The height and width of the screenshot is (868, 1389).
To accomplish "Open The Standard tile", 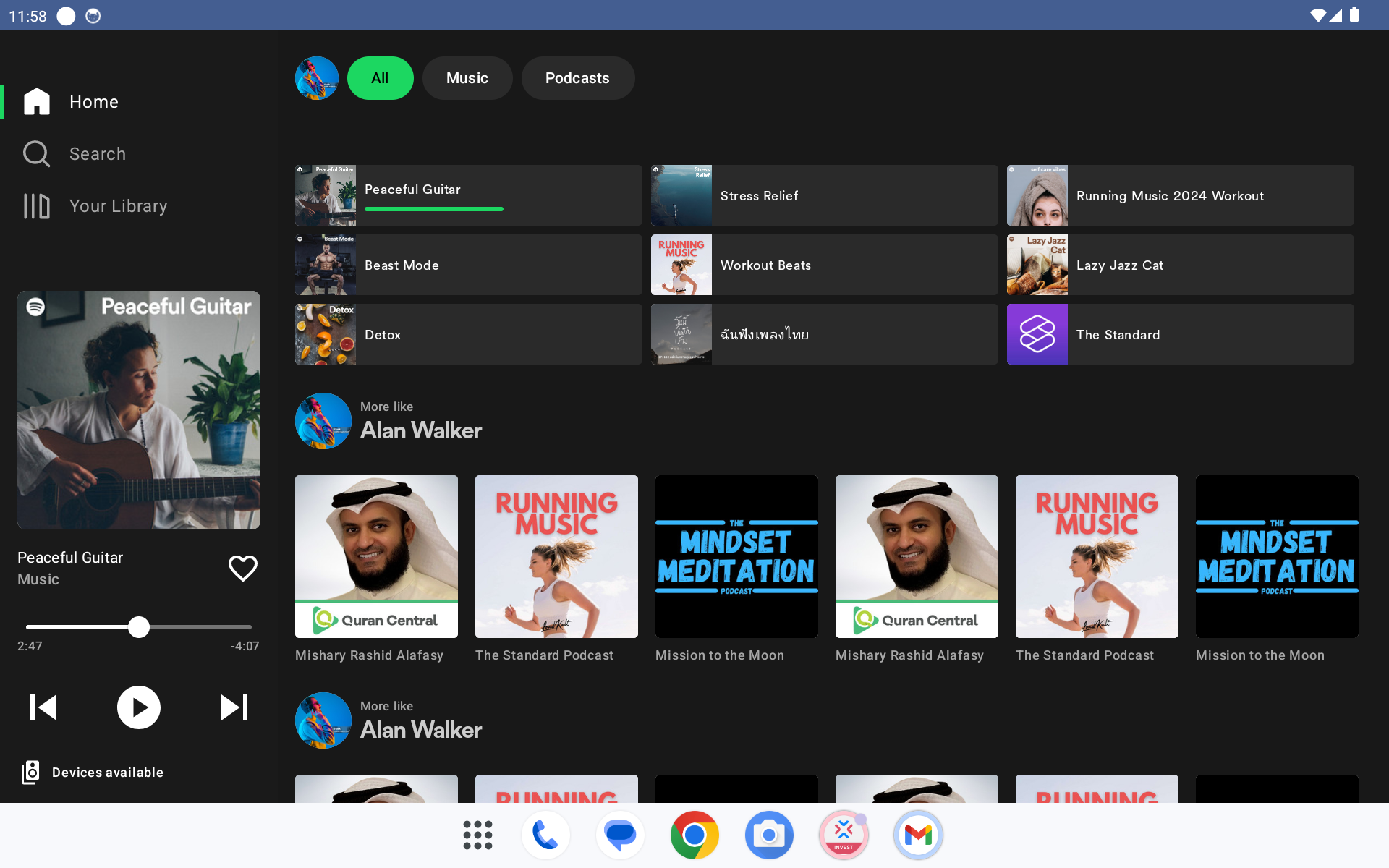I will 1180,334.
